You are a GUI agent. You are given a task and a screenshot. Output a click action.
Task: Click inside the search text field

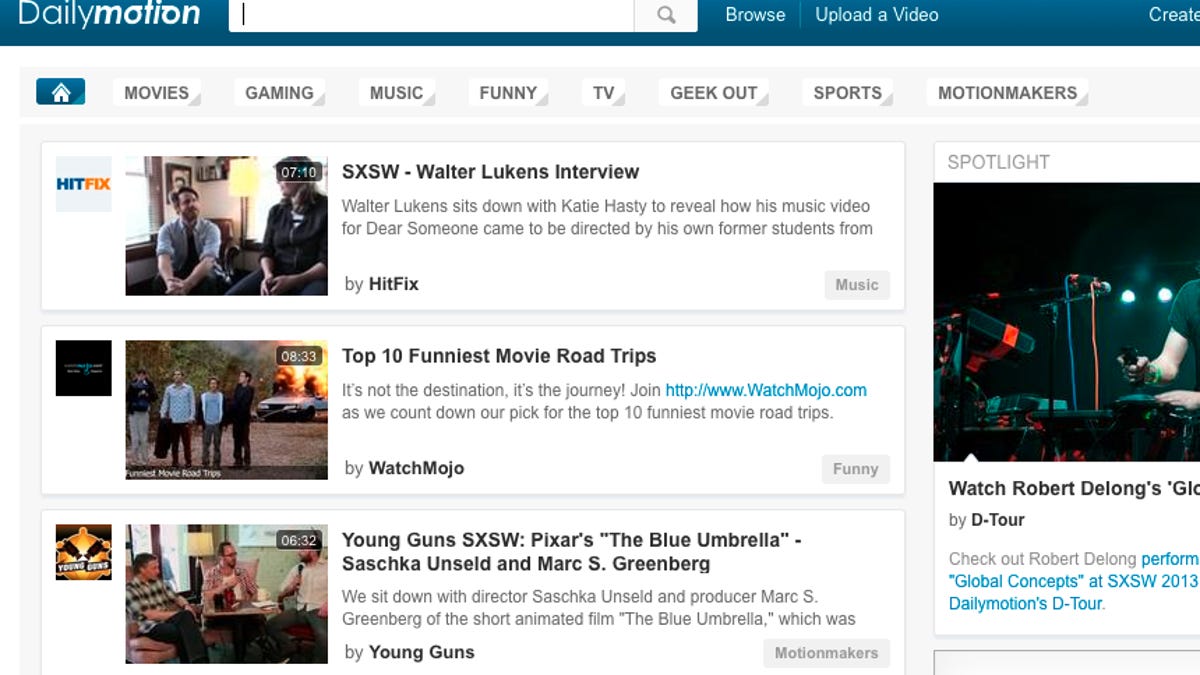pyautogui.click(x=432, y=15)
